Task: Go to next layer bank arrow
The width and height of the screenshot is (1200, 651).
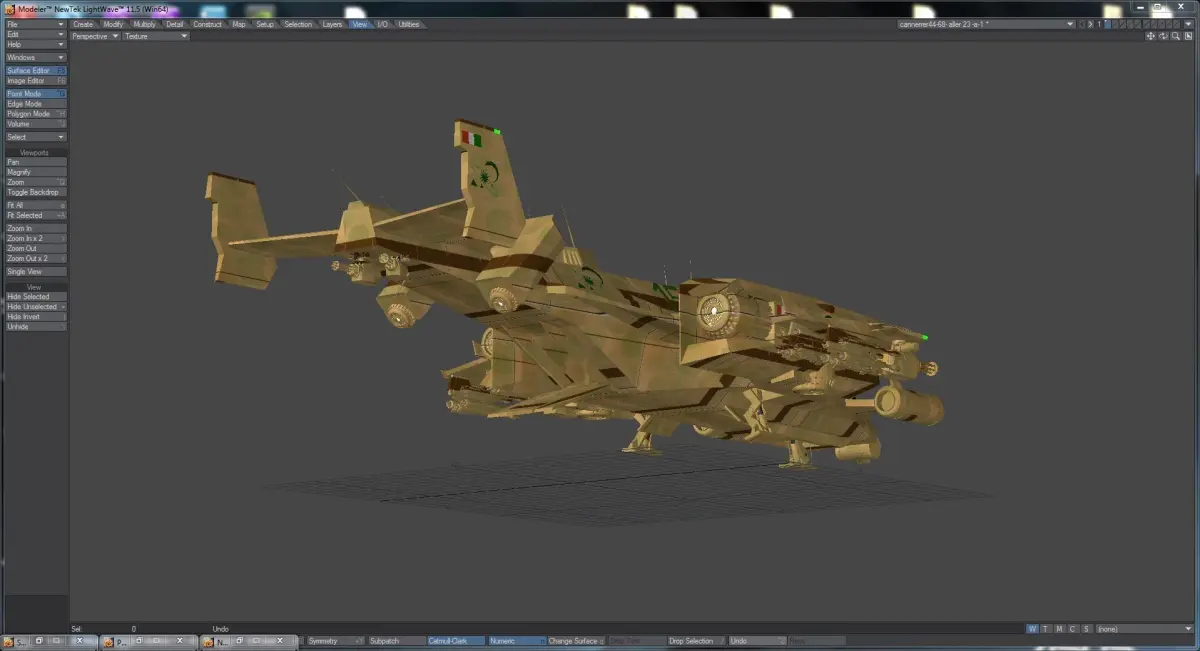Action: [x=1090, y=24]
